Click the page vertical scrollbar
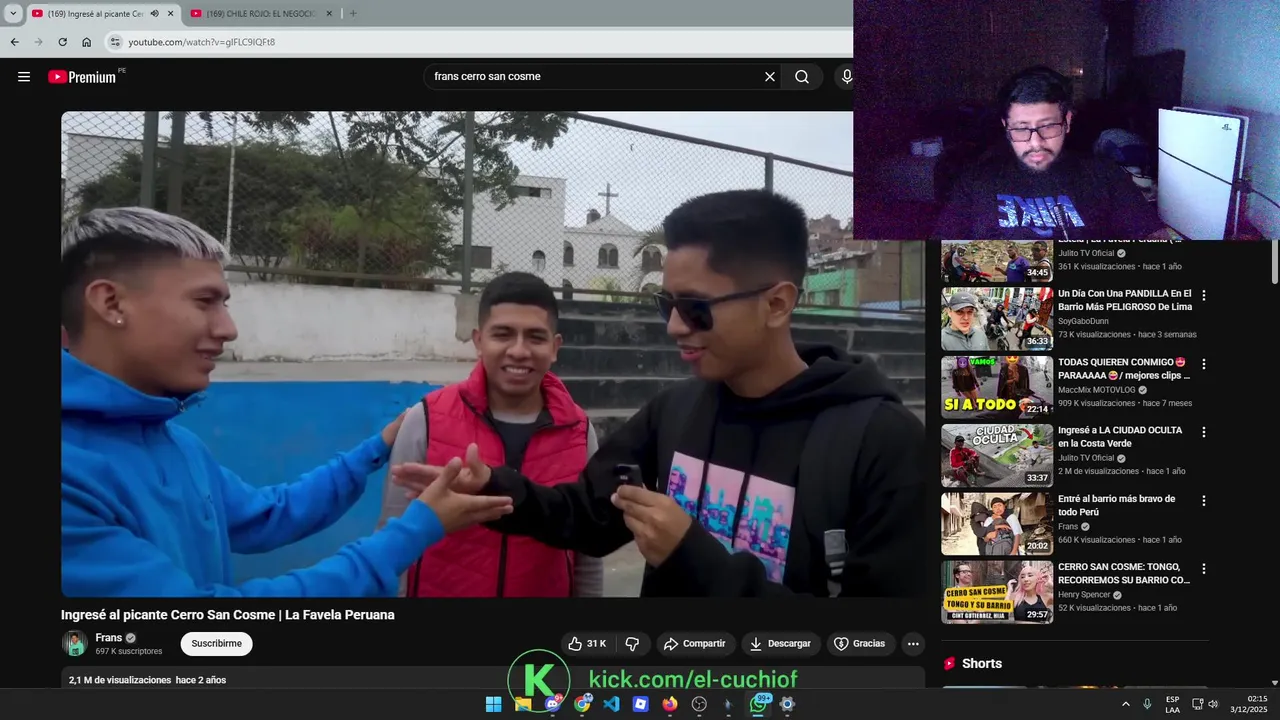 point(1274,262)
